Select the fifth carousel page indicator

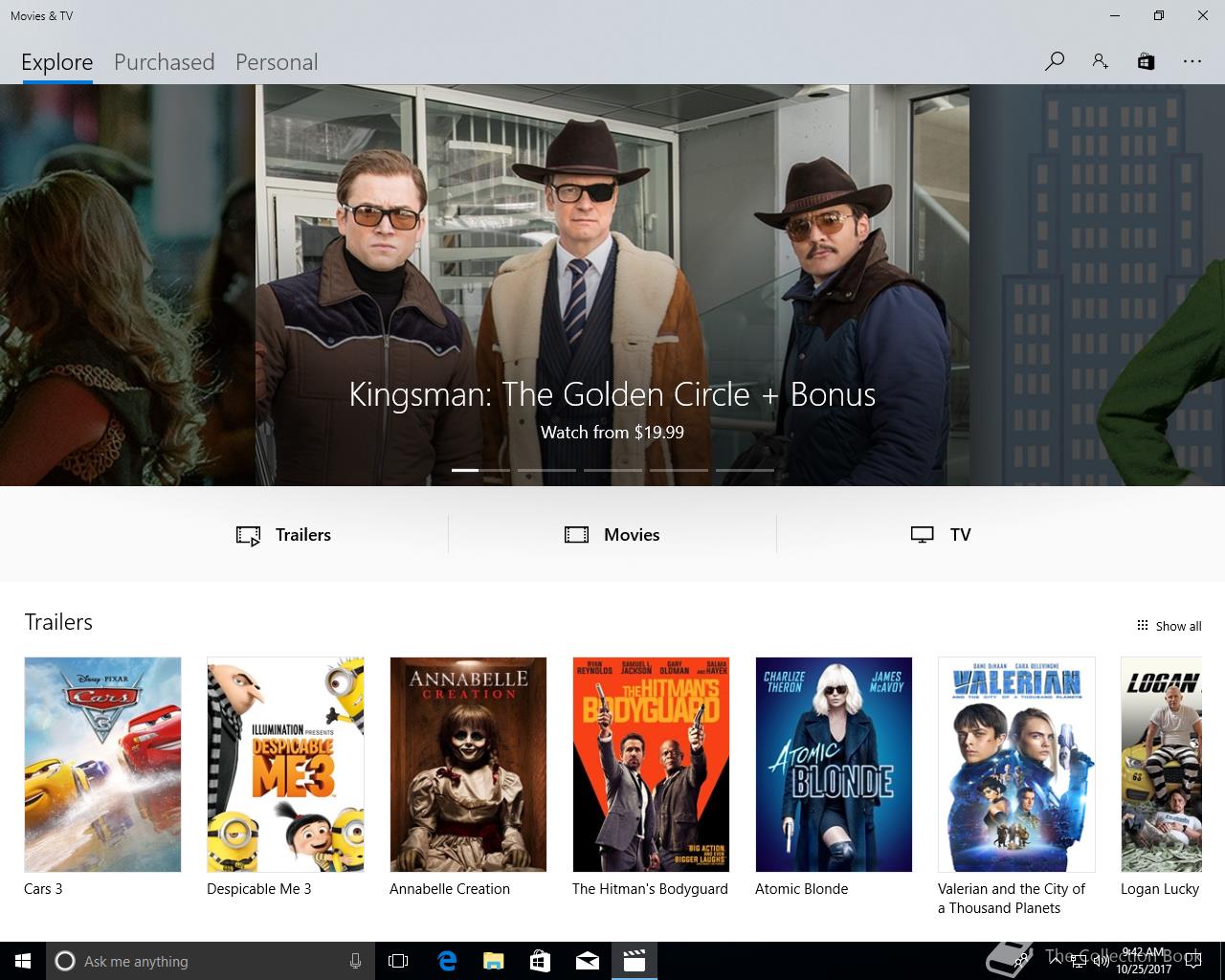745,470
